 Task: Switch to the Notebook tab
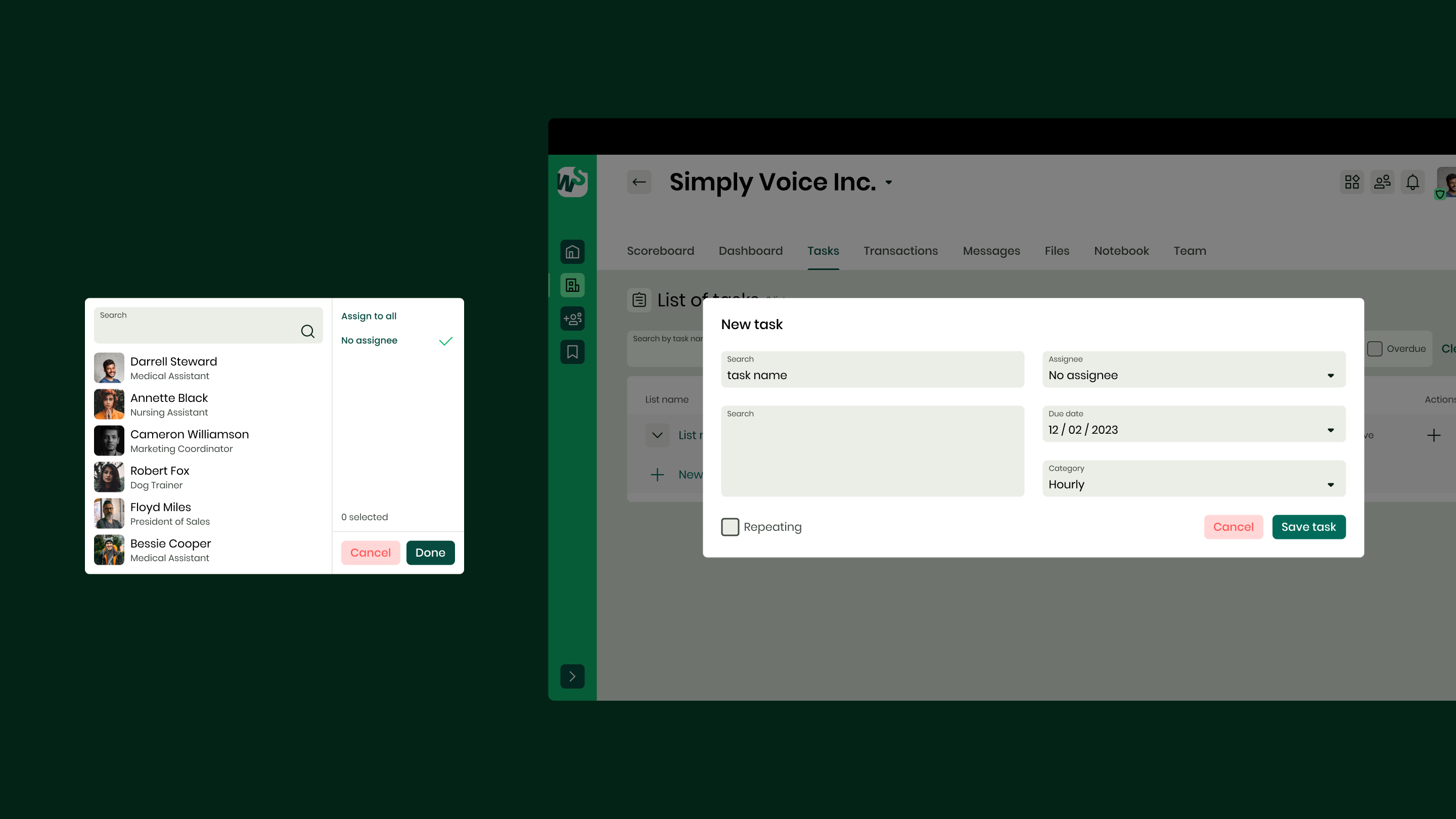[1121, 251]
